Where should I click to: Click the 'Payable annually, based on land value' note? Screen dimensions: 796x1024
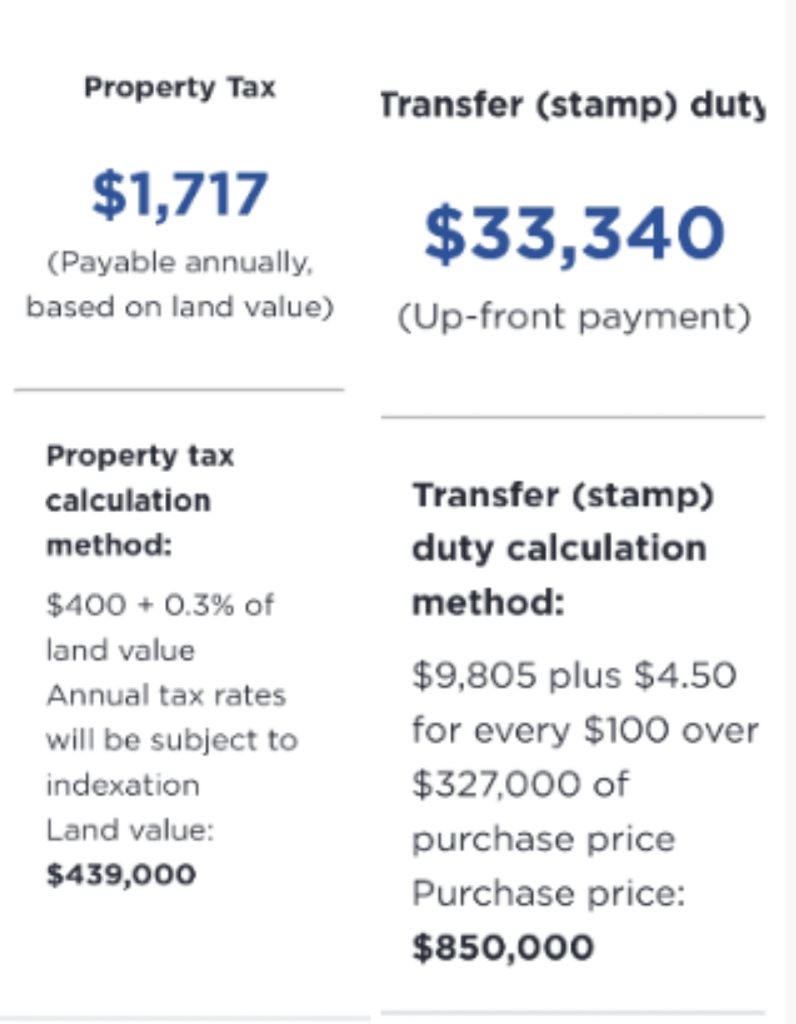(x=179, y=285)
